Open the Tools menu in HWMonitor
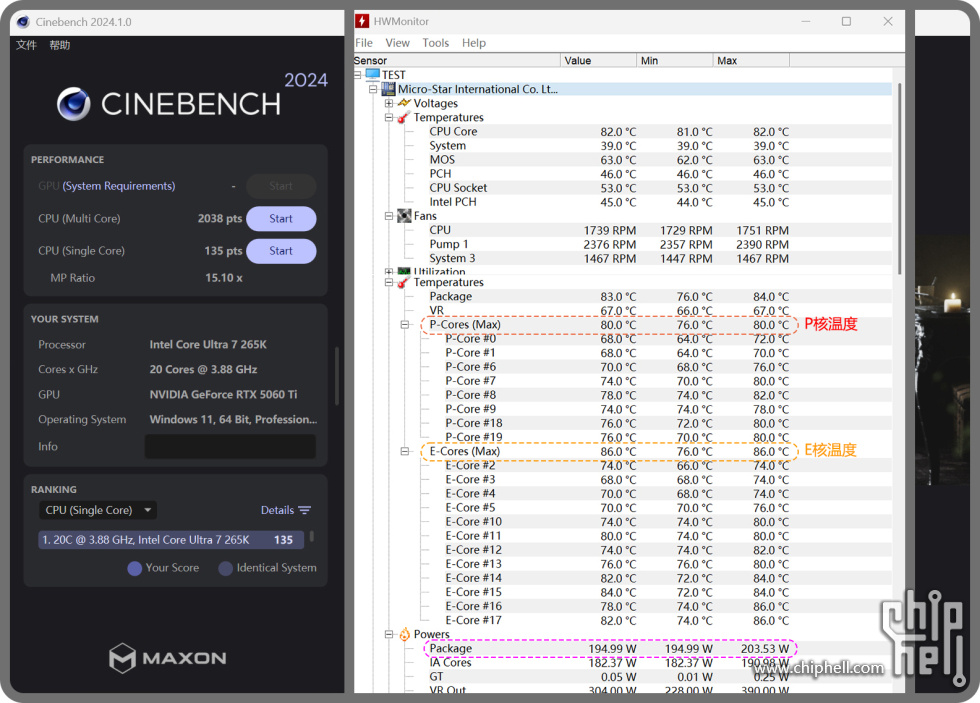Screen dimensions: 980x703 tap(436, 42)
